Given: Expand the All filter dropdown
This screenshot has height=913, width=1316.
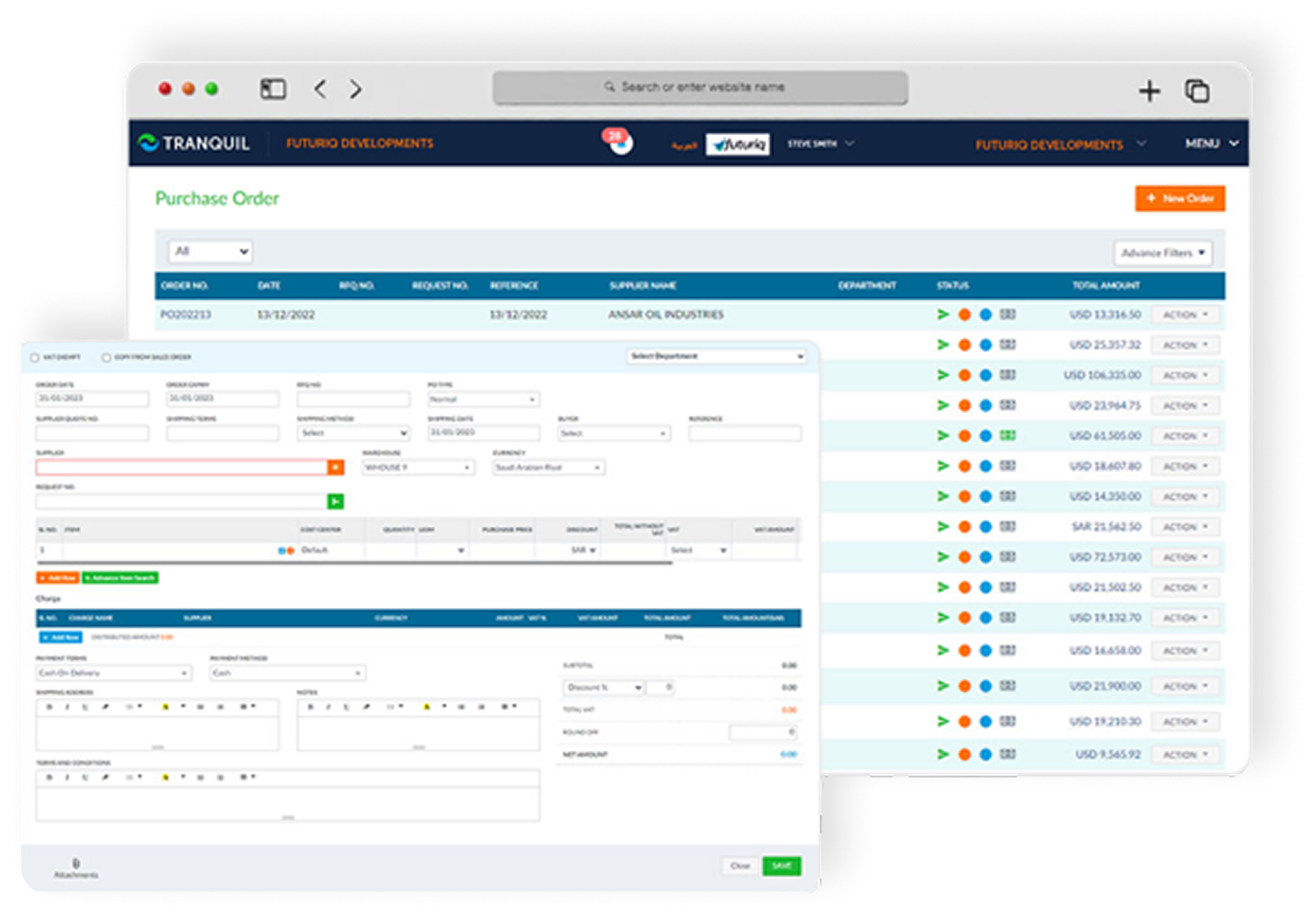Looking at the screenshot, I should pos(210,251).
